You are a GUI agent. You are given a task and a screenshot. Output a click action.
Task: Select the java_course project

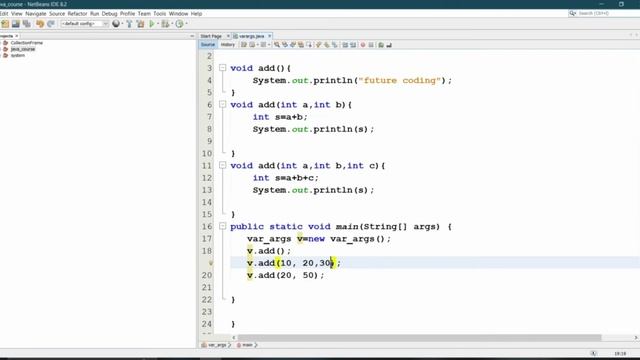pyautogui.click(x=23, y=49)
